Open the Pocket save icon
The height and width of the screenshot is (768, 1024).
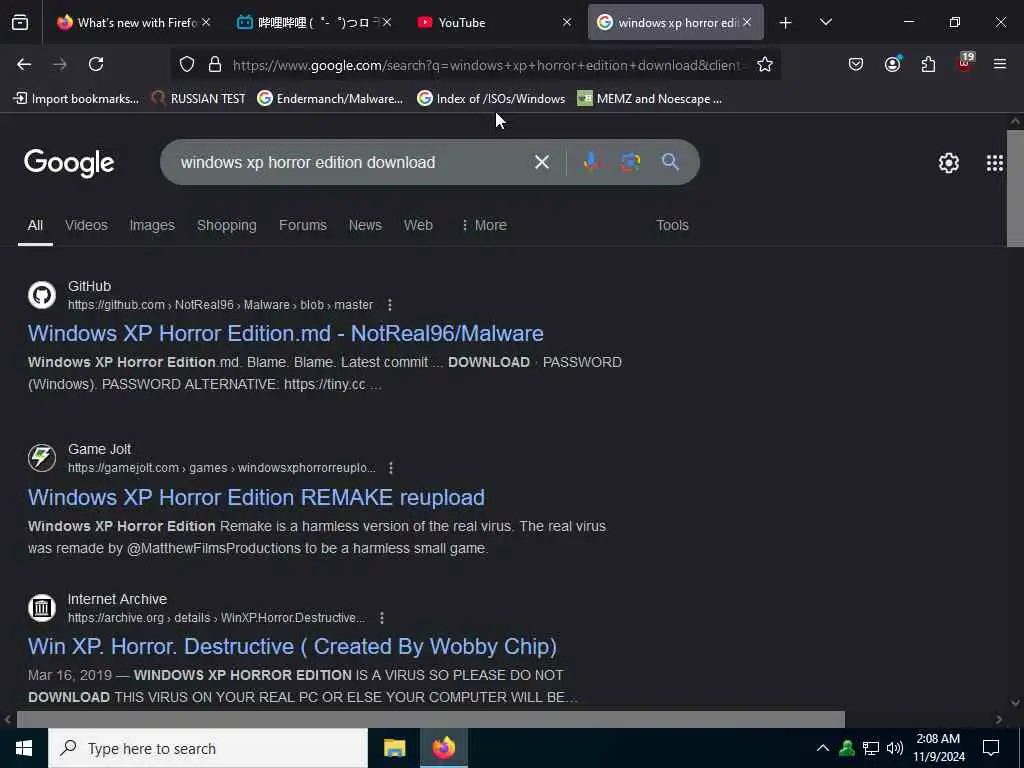point(856,64)
